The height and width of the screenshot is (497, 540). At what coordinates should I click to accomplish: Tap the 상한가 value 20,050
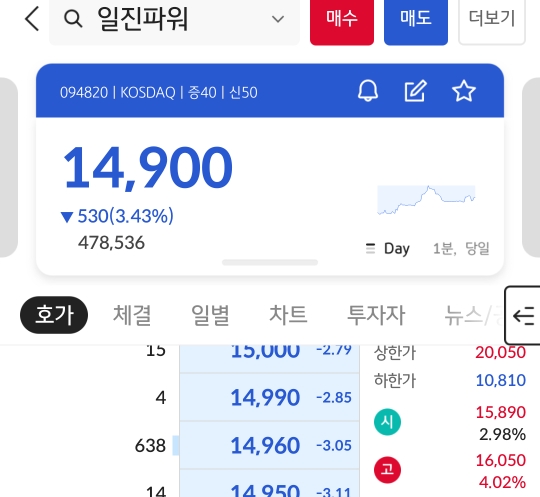(500, 352)
